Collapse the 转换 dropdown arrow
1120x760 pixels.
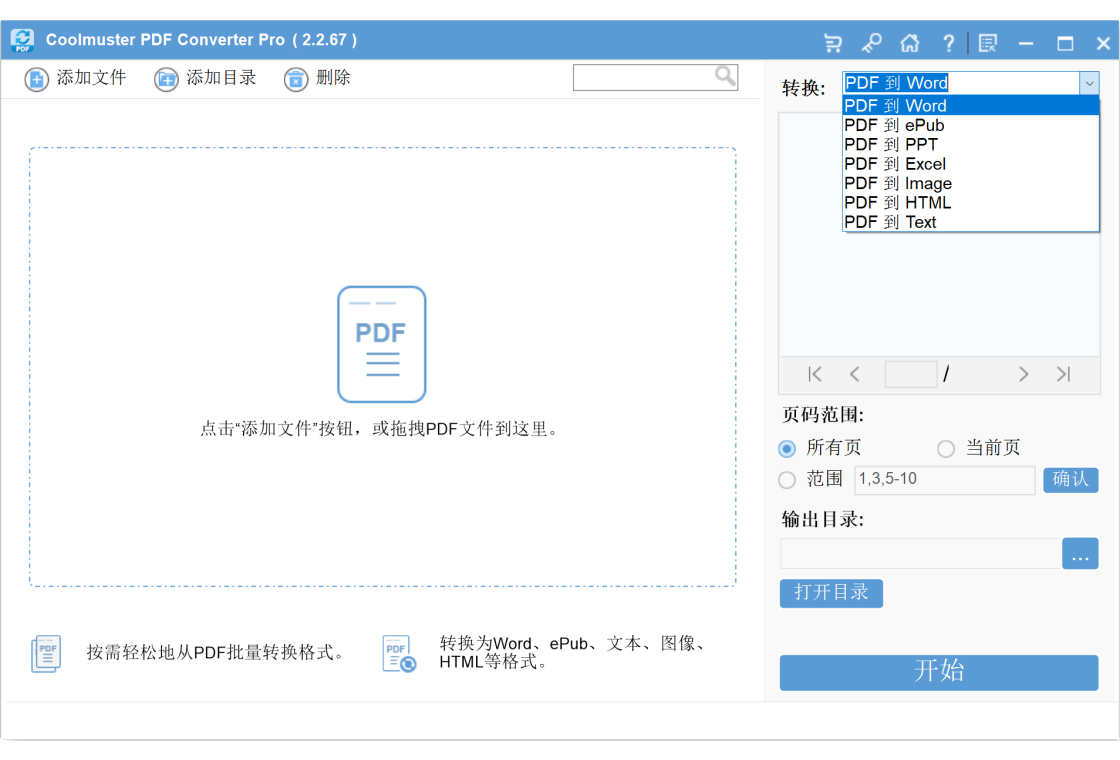[1089, 83]
